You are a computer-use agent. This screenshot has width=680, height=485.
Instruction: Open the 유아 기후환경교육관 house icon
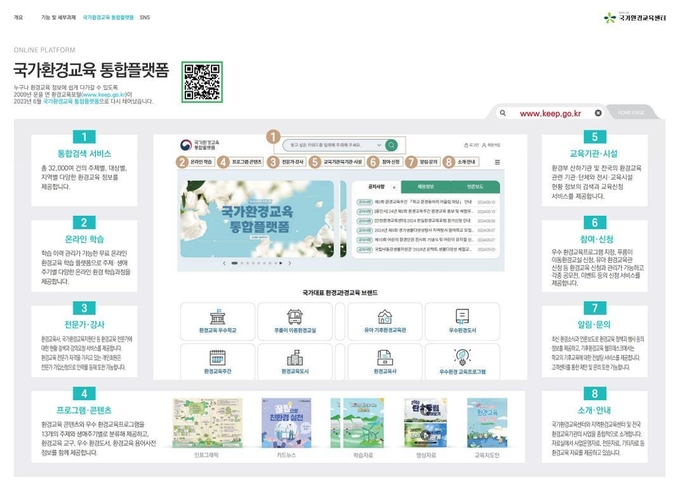point(383,318)
